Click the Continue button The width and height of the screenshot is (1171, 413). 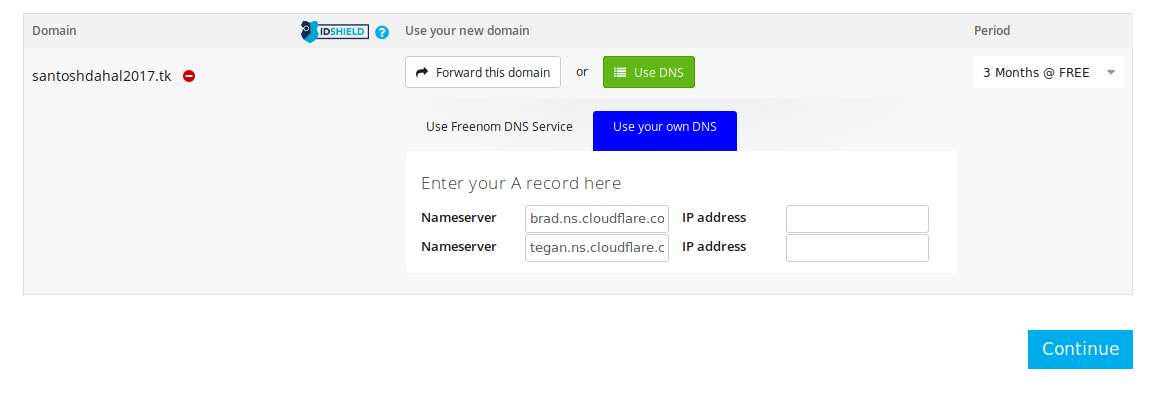(x=1080, y=349)
